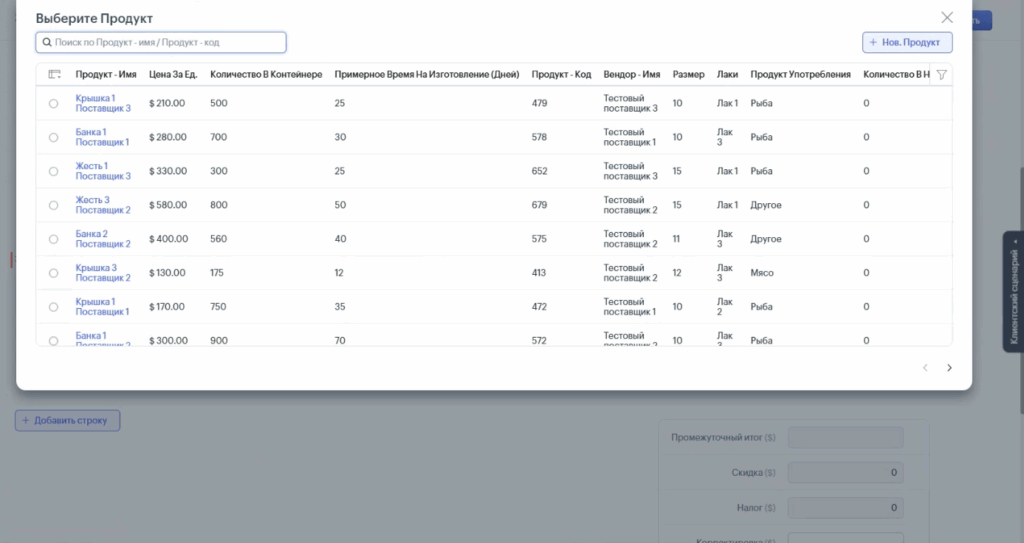Open the Жесть 1 Поставщик 3 link

coord(102,171)
